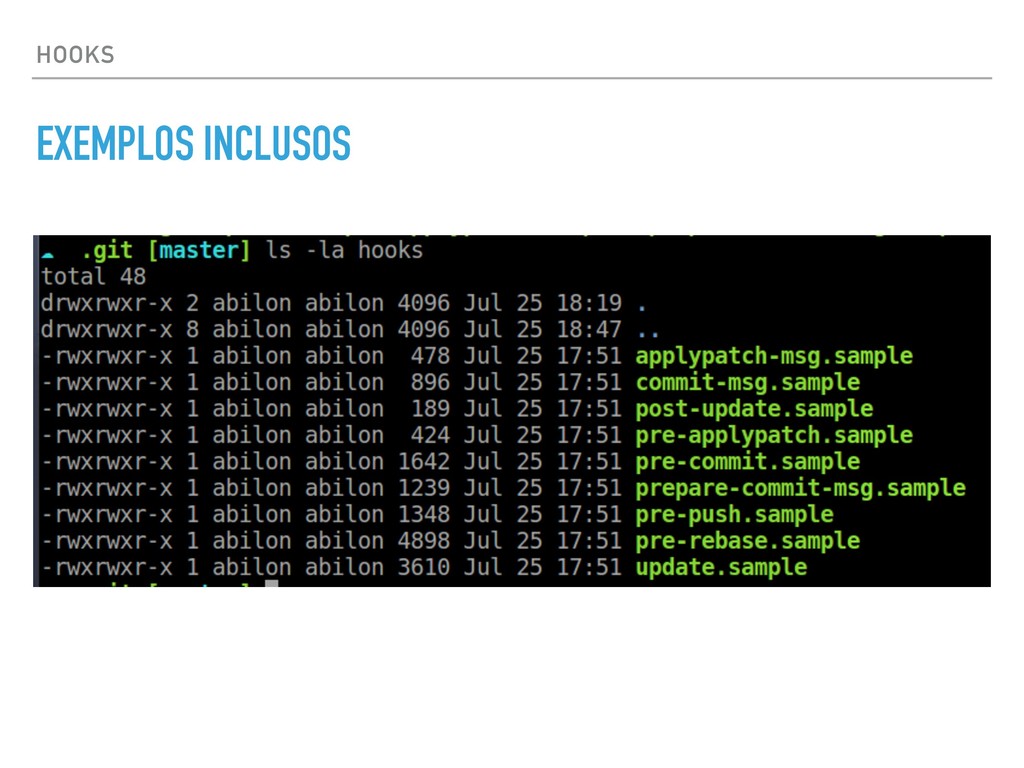Image resolution: width=1024 pixels, height=768 pixels.
Task: Click the double-dot parent directory entry
Action: 648,334
